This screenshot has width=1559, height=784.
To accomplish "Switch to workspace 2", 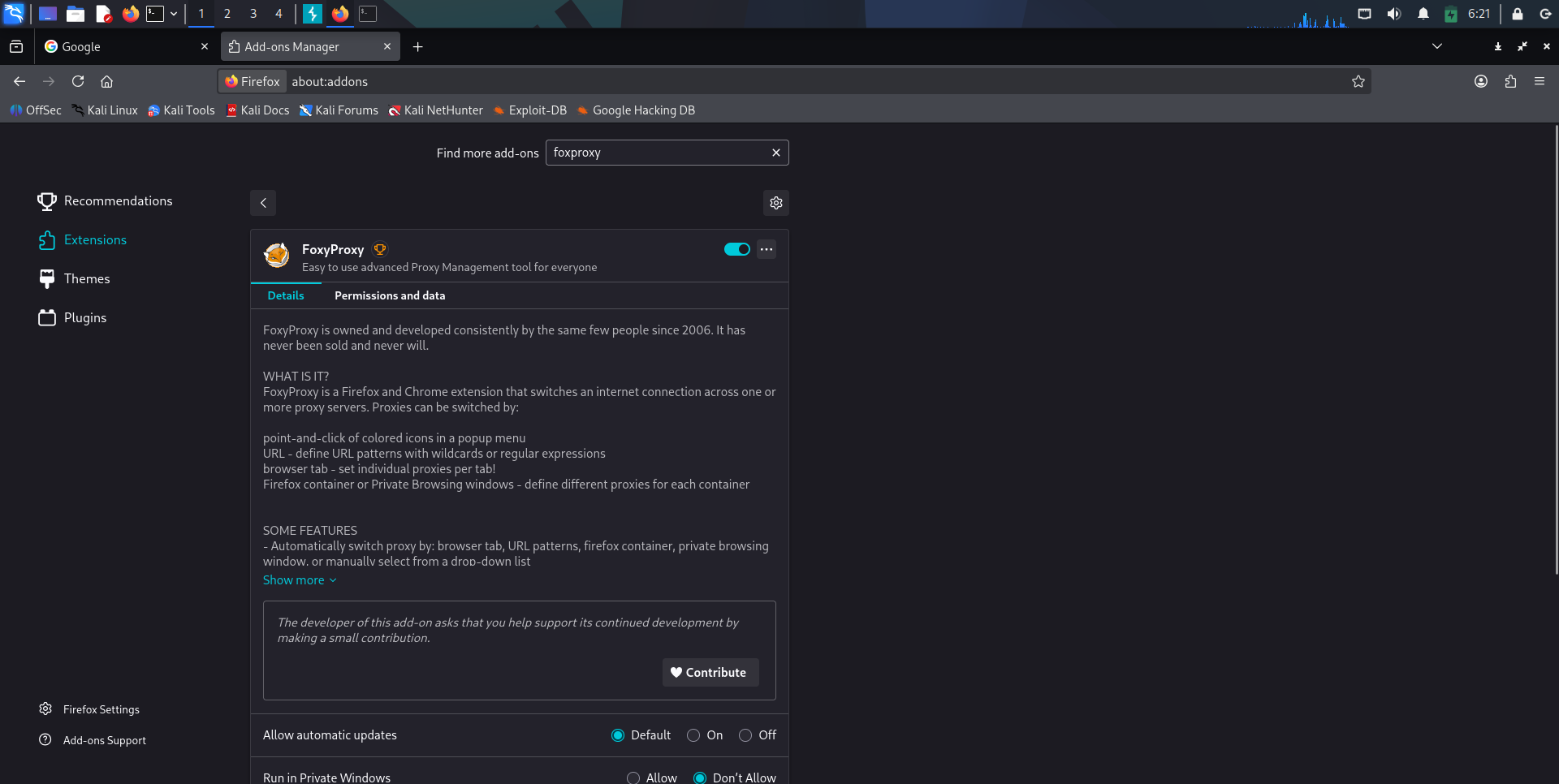I will [x=227, y=14].
